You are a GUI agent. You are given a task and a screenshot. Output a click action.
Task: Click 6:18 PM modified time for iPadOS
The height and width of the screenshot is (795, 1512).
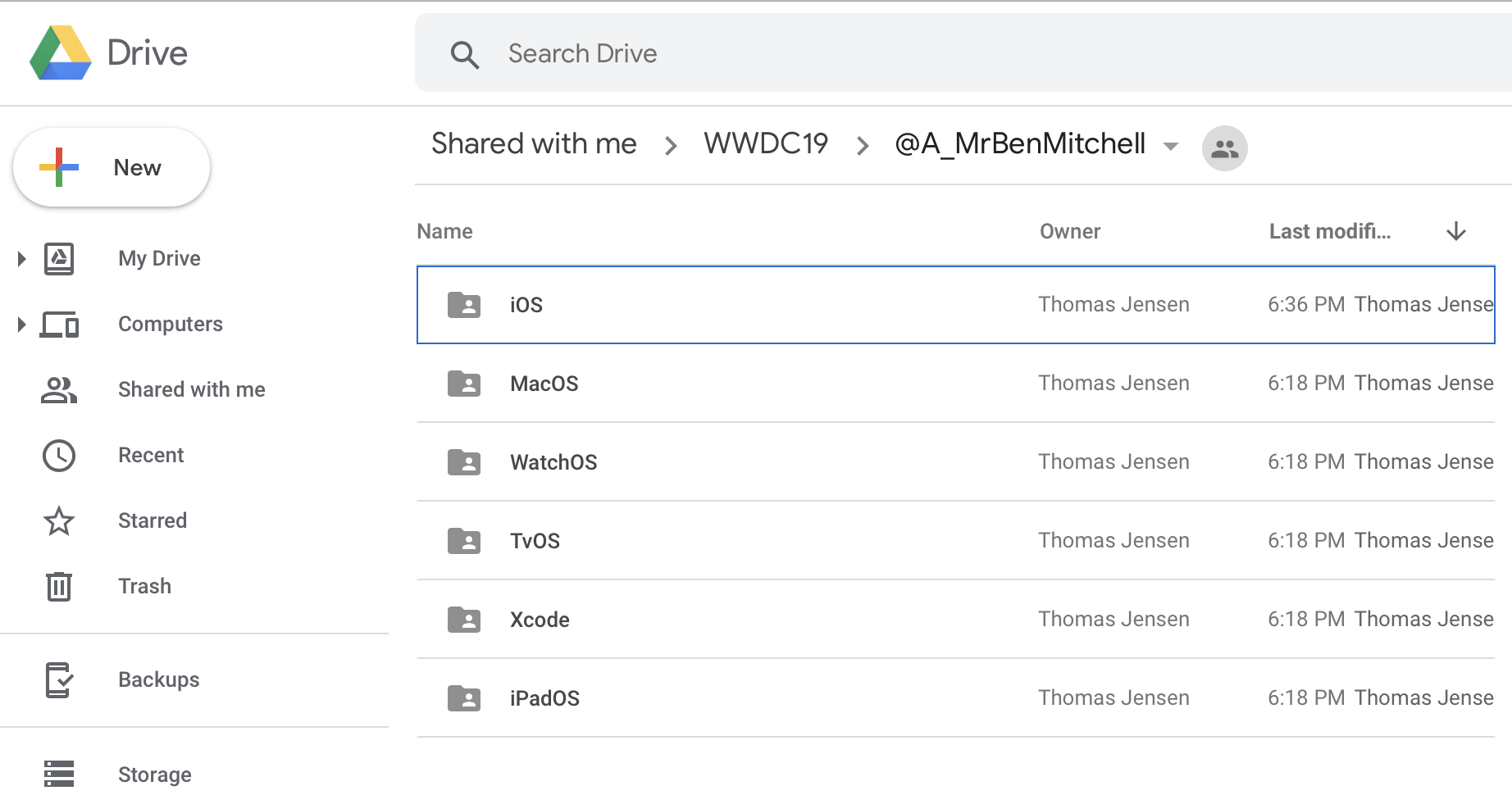(1306, 697)
